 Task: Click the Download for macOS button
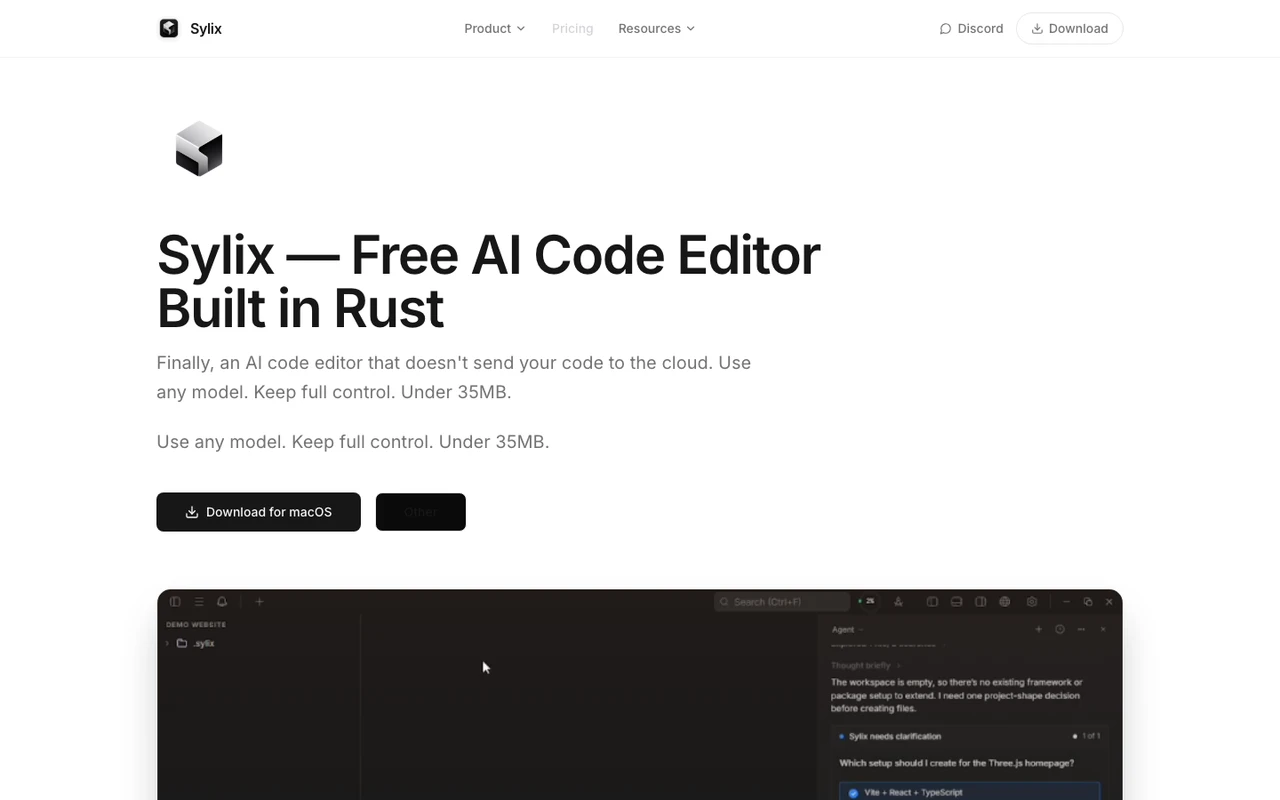click(258, 512)
